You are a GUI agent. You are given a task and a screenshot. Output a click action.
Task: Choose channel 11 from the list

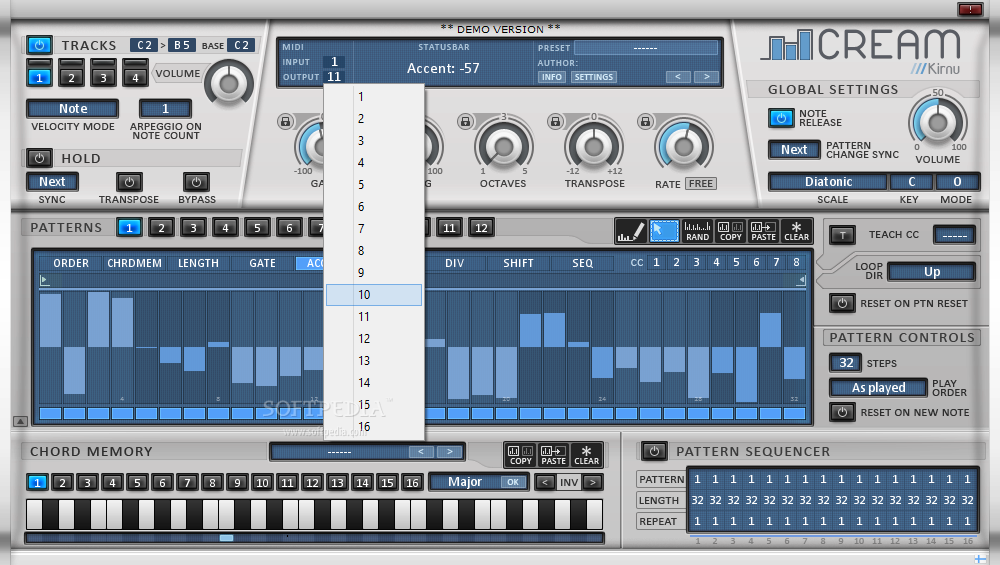pos(374,317)
